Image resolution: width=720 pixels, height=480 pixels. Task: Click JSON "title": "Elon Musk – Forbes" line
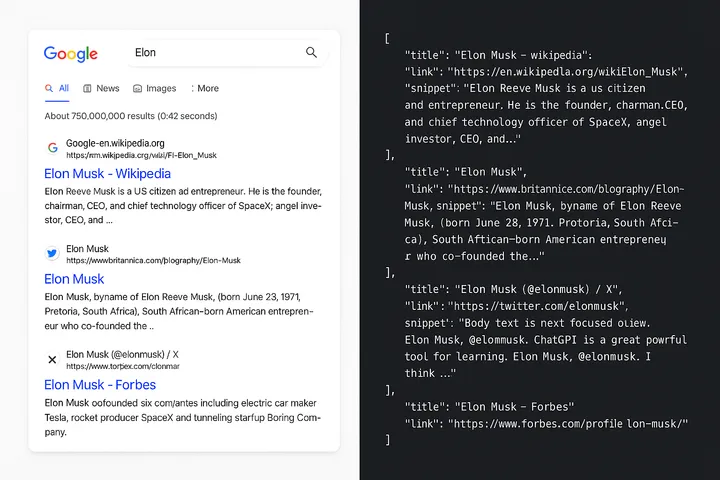(x=489, y=407)
